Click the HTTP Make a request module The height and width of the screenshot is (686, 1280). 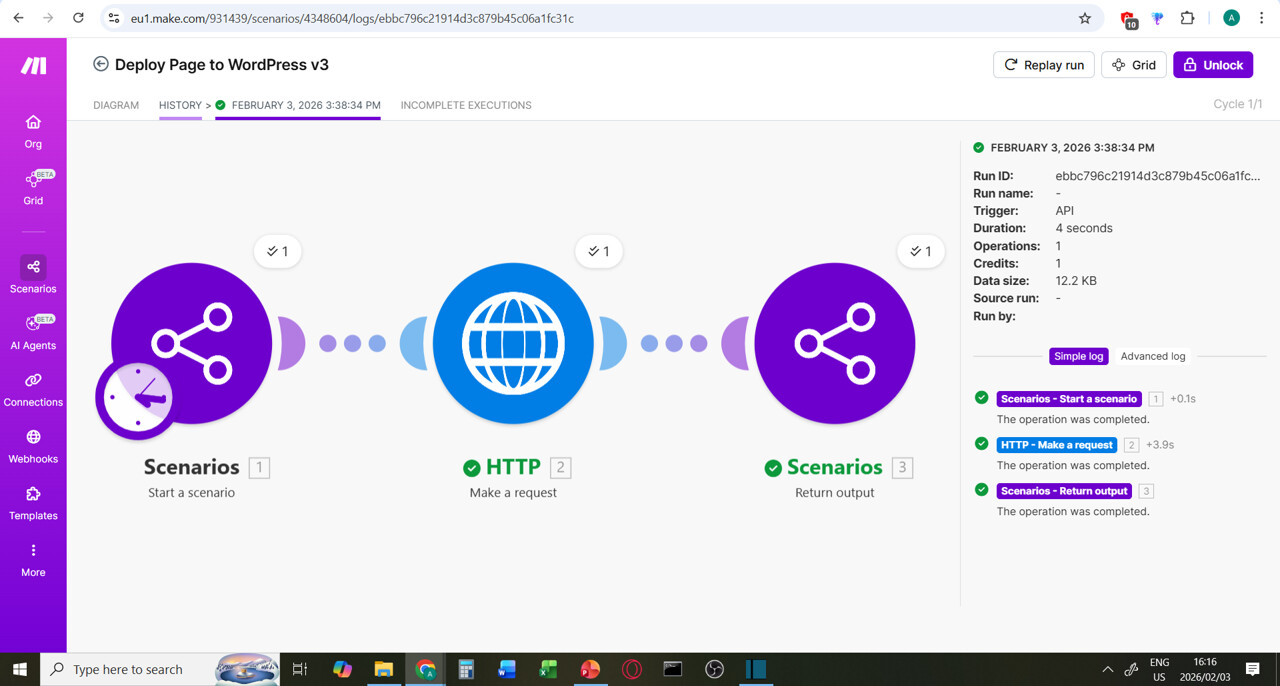[x=513, y=343]
